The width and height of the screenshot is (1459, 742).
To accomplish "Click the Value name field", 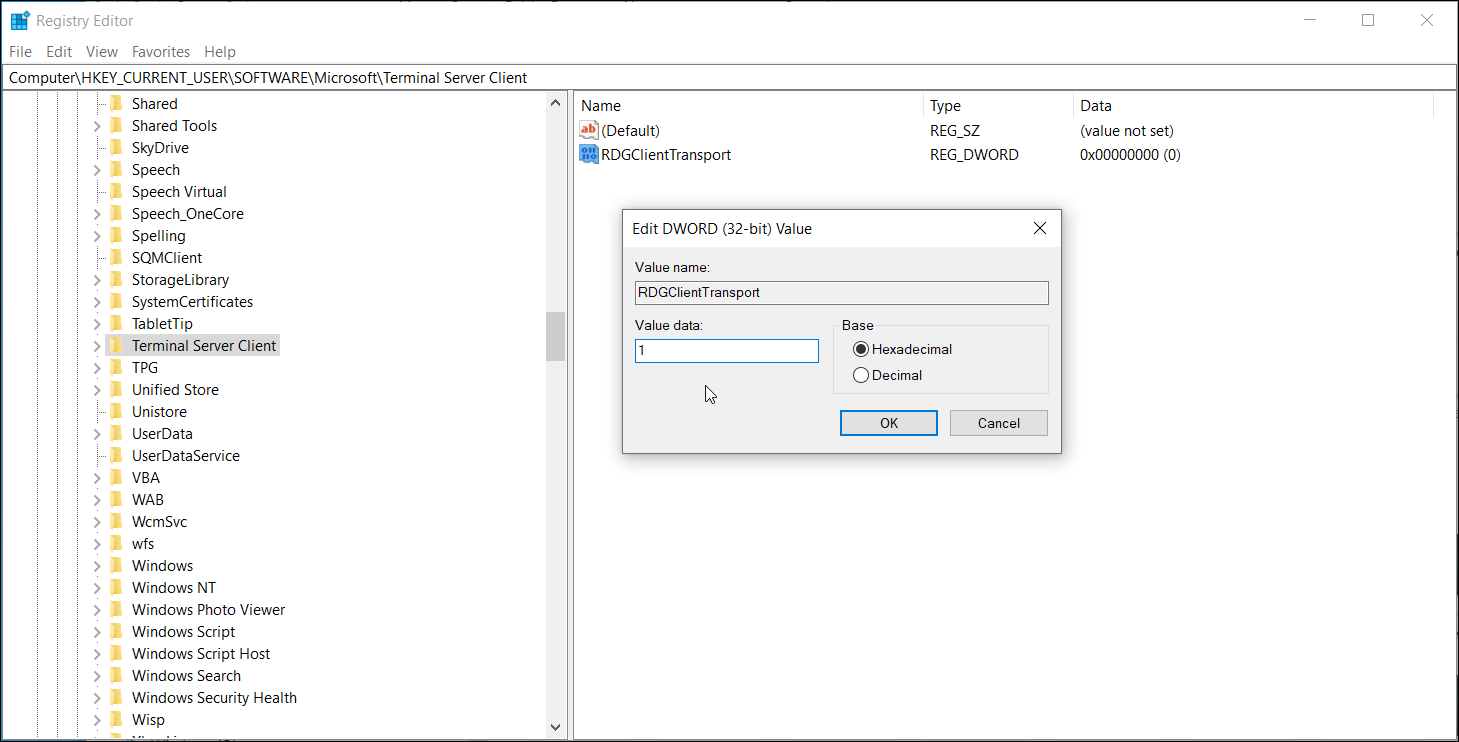I will (x=842, y=292).
